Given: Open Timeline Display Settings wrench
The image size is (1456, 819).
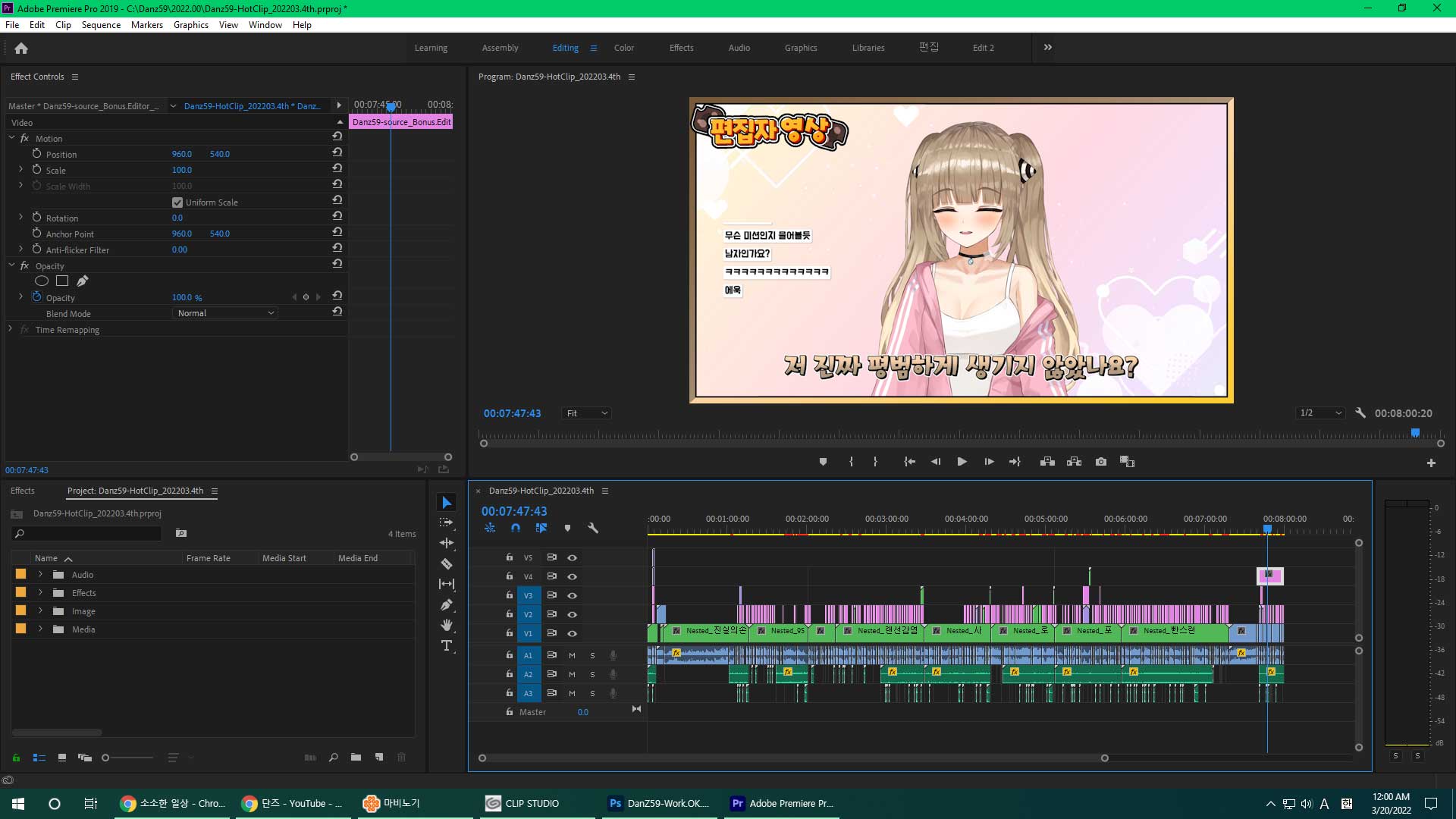Looking at the screenshot, I should point(593,528).
